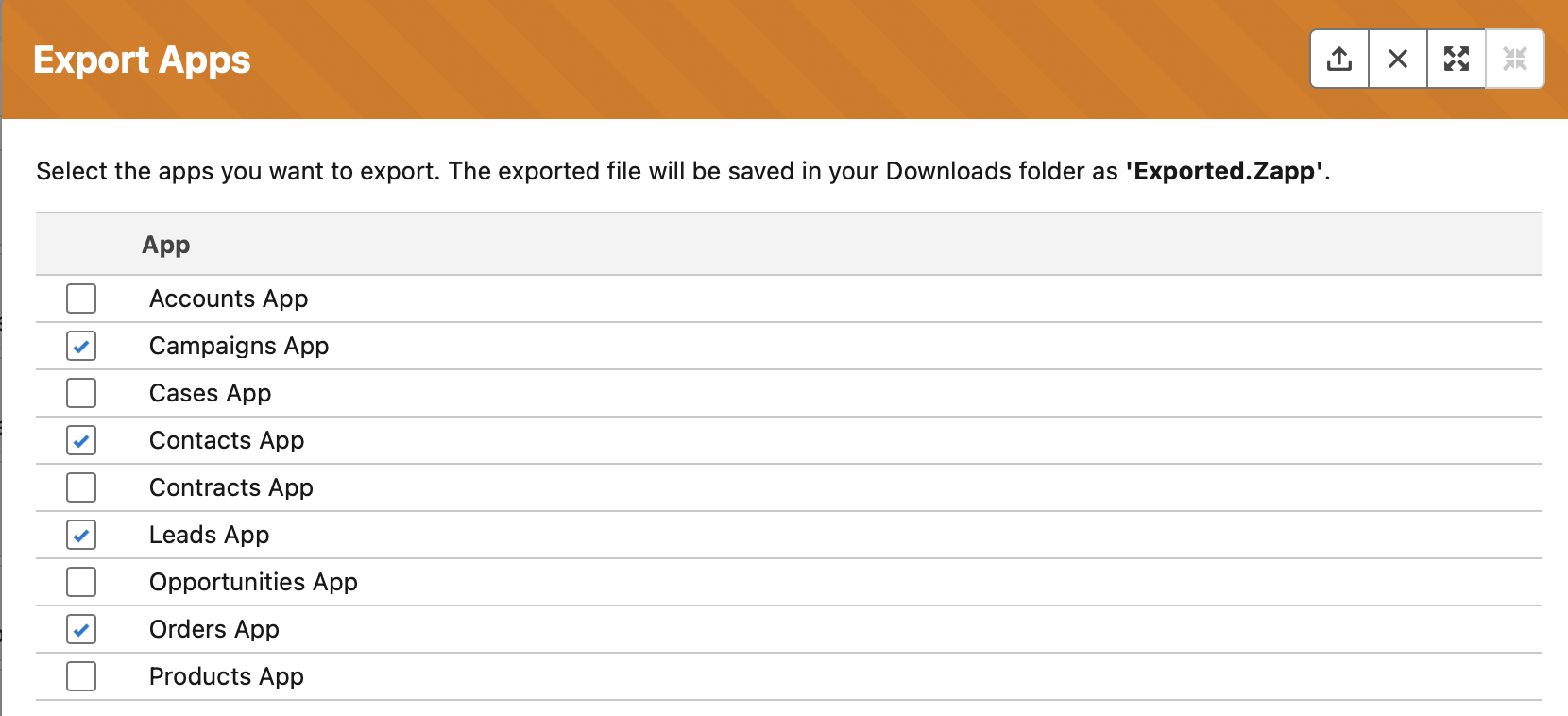Uncheck the Campaigns App checkbox
The image size is (1568, 716).
tap(81, 346)
